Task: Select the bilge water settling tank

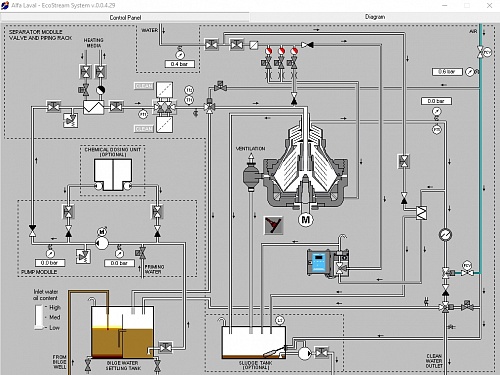Action: (122, 332)
